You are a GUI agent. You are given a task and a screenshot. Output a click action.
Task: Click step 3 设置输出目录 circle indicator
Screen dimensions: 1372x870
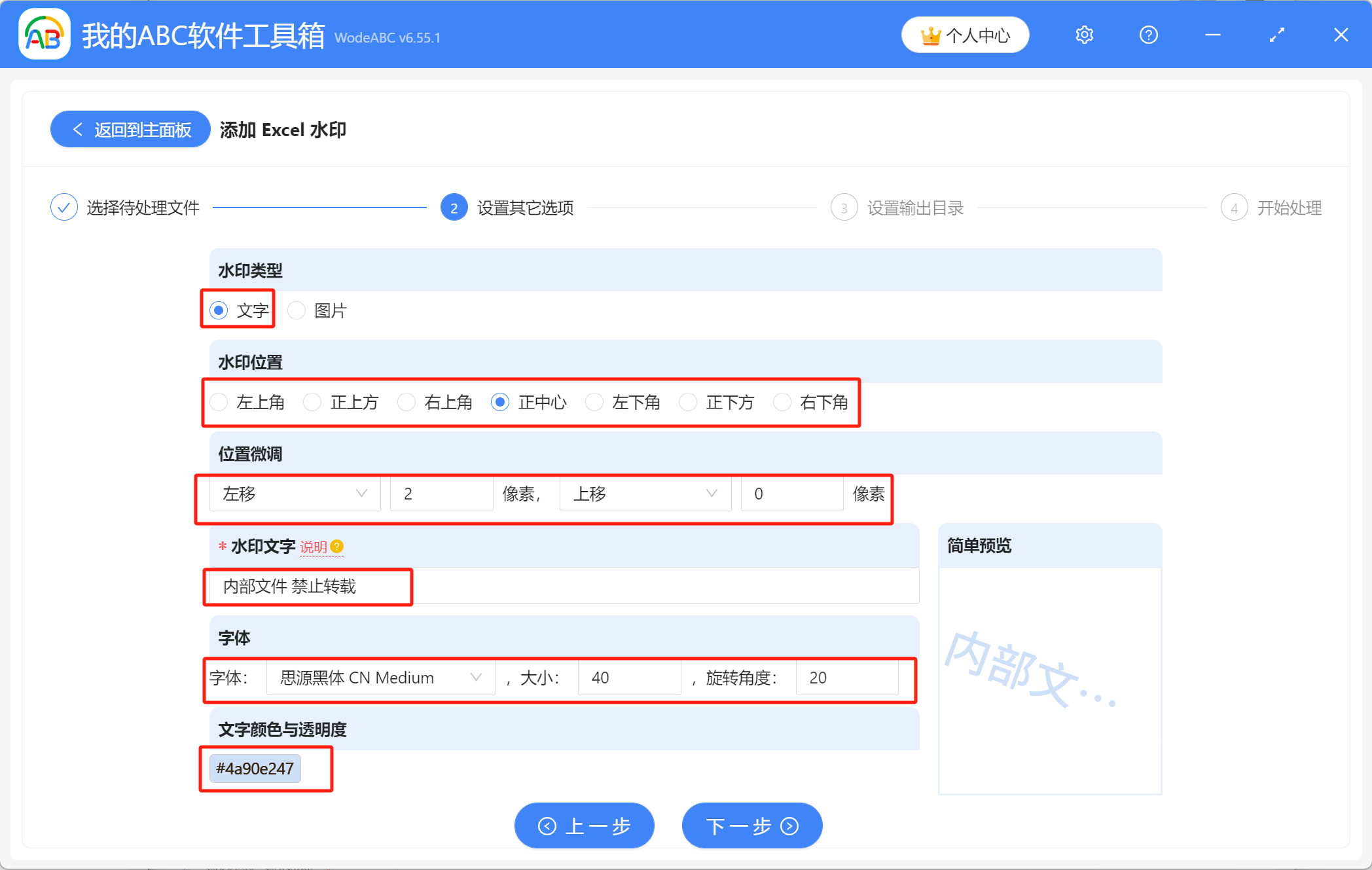click(x=844, y=207)
